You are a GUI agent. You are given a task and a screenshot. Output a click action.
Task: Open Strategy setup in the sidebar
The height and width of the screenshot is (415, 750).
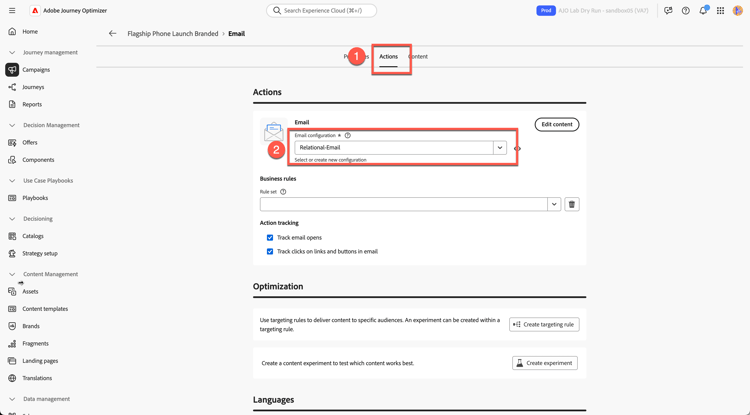coord(40,253)
